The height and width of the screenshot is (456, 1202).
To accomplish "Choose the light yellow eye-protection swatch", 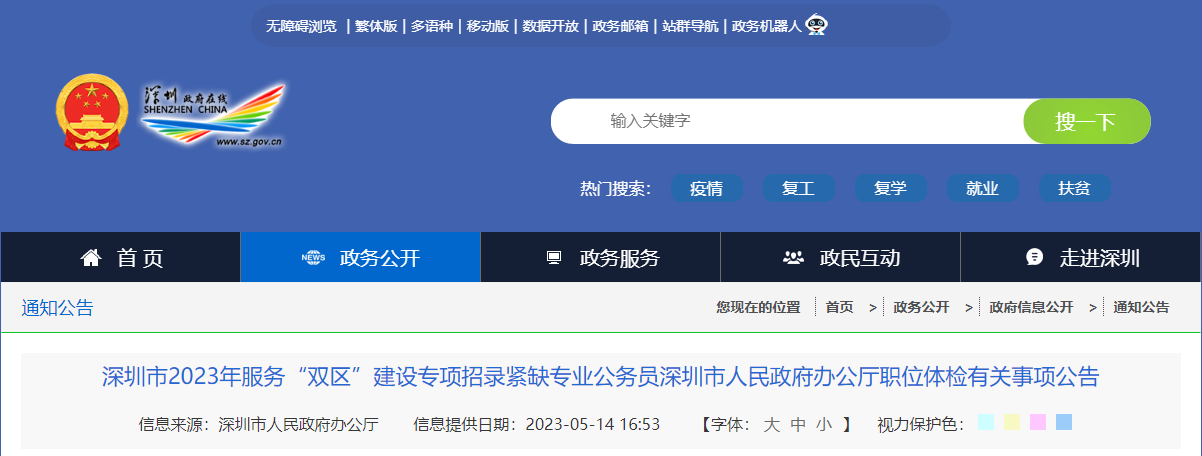I will (x=1011, y=423).
